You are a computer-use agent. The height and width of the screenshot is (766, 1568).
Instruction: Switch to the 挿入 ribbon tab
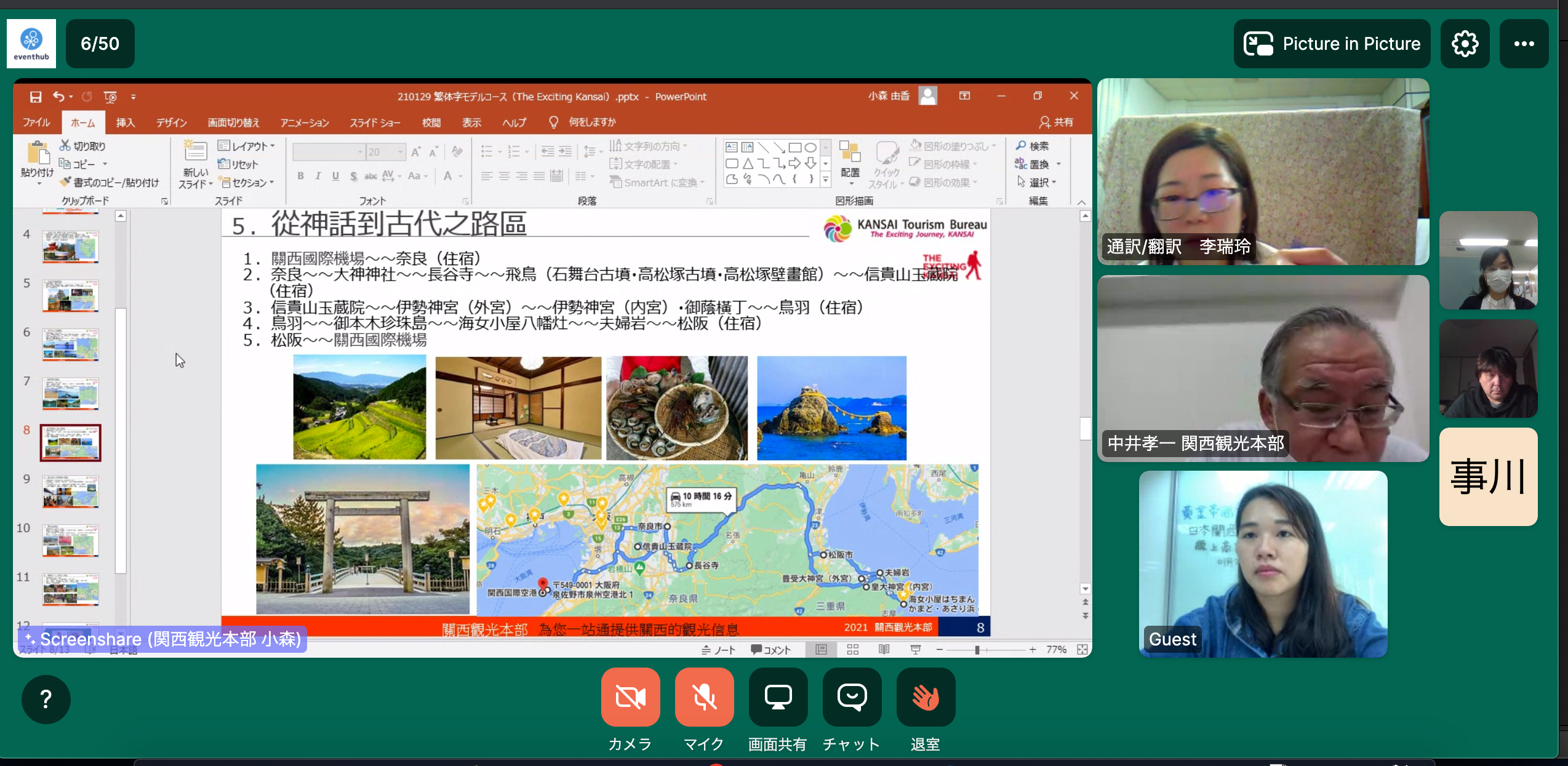(126, 122)
